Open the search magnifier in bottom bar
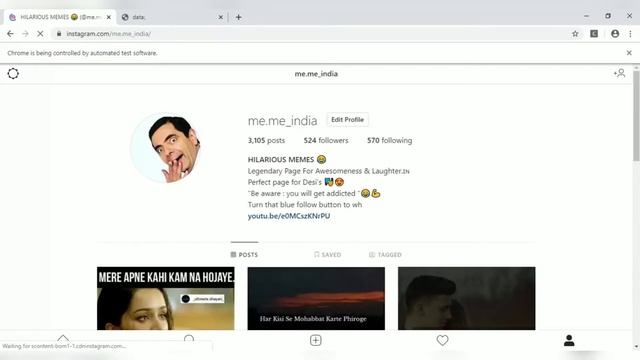This screenshot has width=640, height=360. point(189,339)
